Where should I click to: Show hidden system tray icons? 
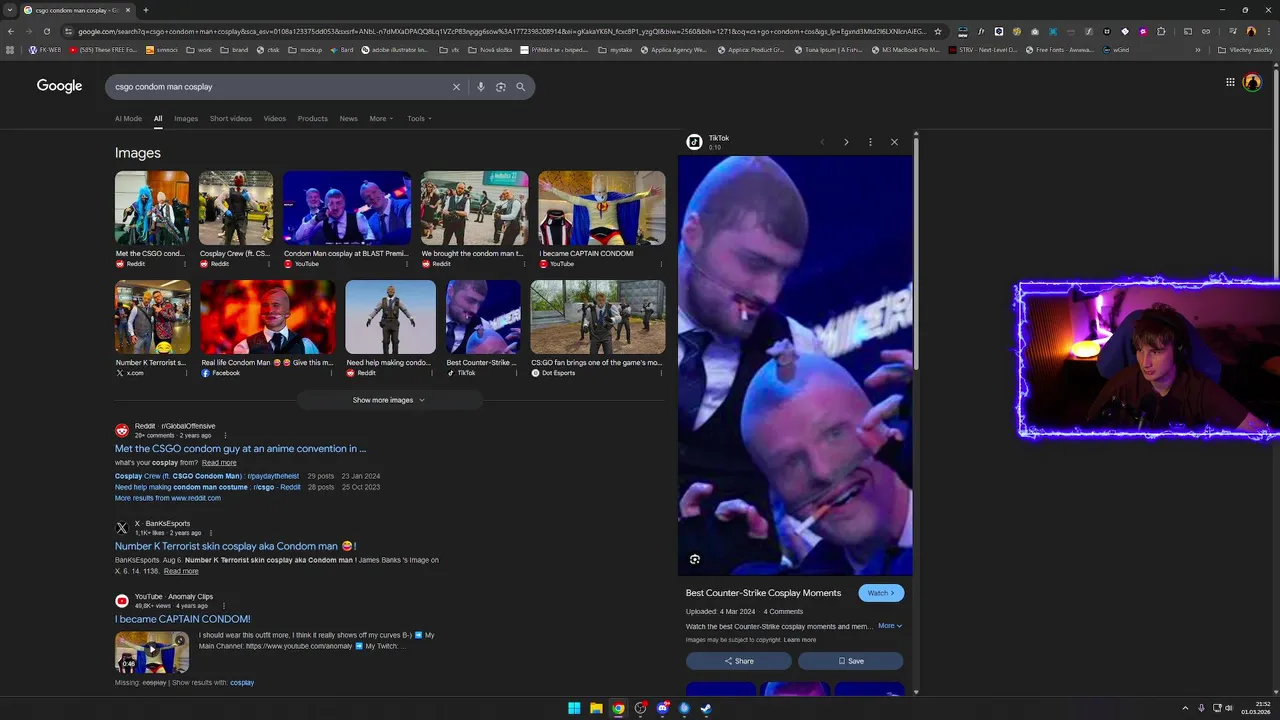pyautogui.click(x=1186, y=708)
